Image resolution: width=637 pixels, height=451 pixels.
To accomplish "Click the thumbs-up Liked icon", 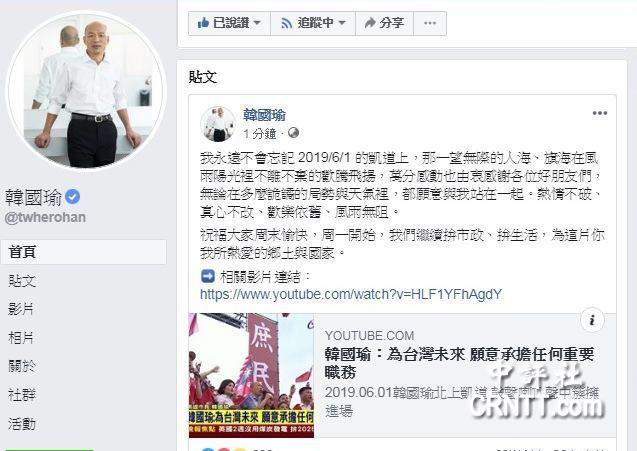I will click(203, 23).
